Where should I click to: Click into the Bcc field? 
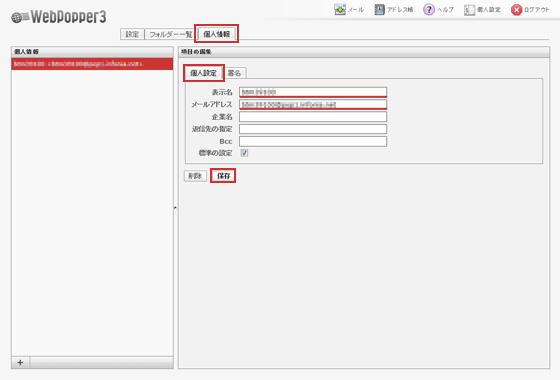click(313, 141)
